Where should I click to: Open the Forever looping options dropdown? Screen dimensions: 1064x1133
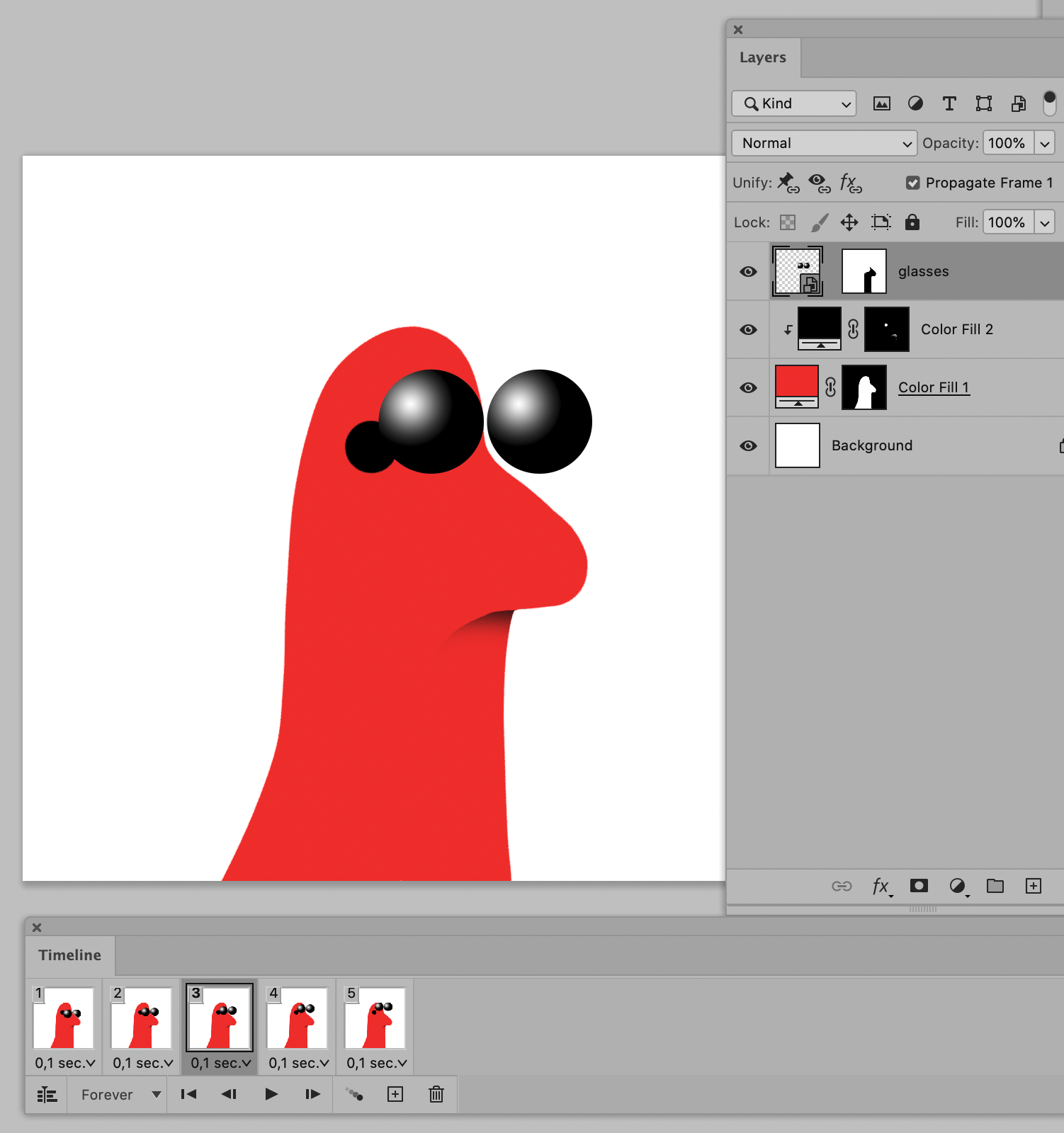(x=121, y=1095)
